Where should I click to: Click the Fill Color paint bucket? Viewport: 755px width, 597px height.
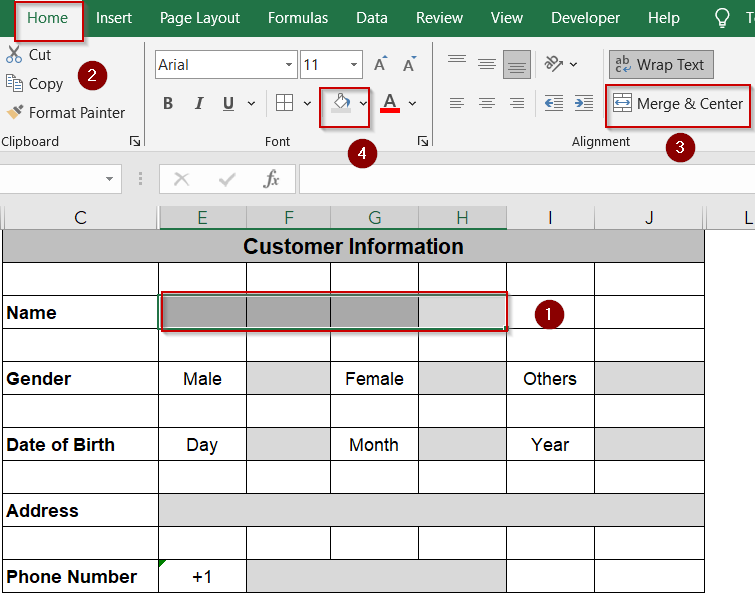(341, 103)
